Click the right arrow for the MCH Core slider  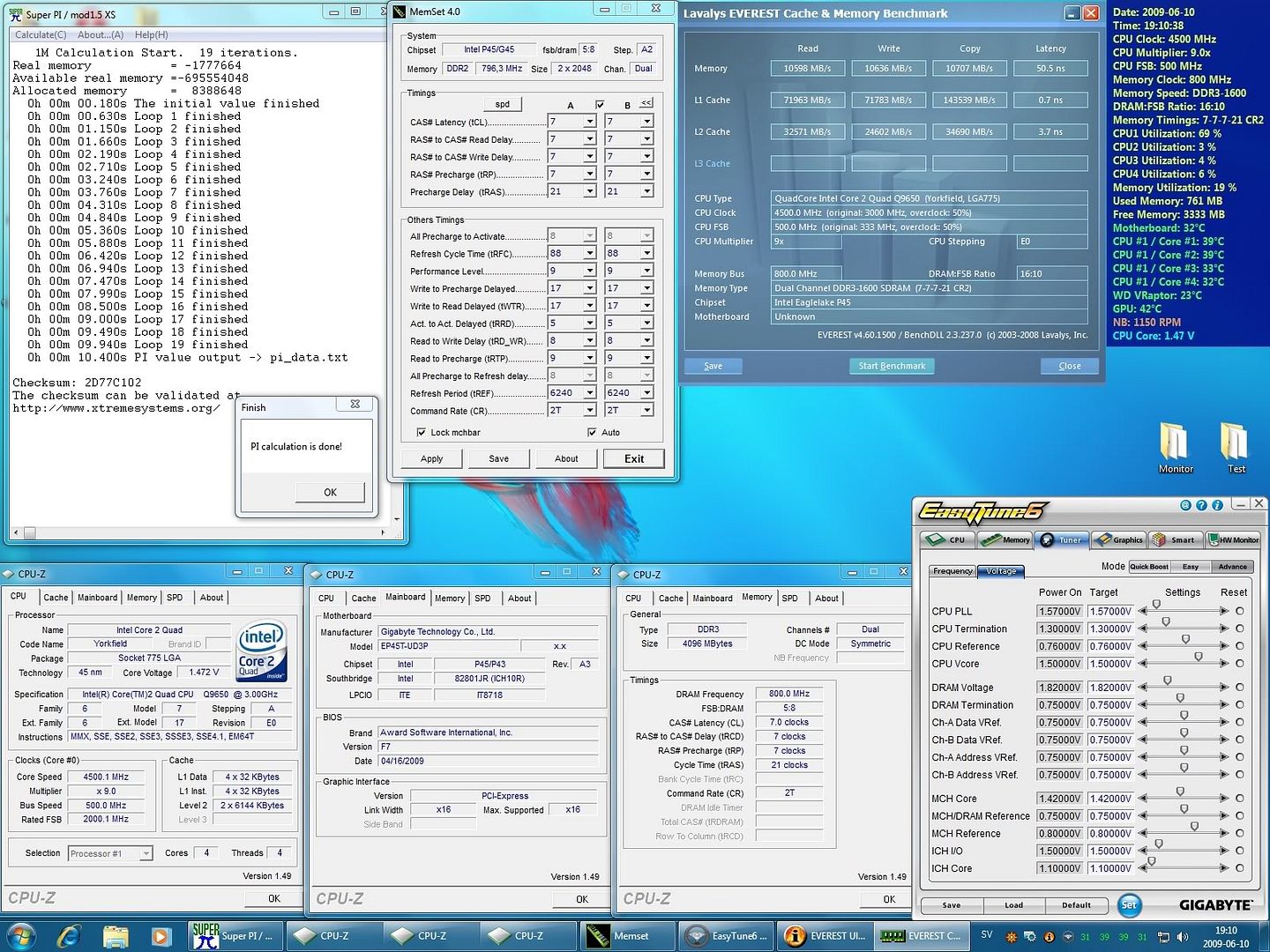coord(1224,799)
